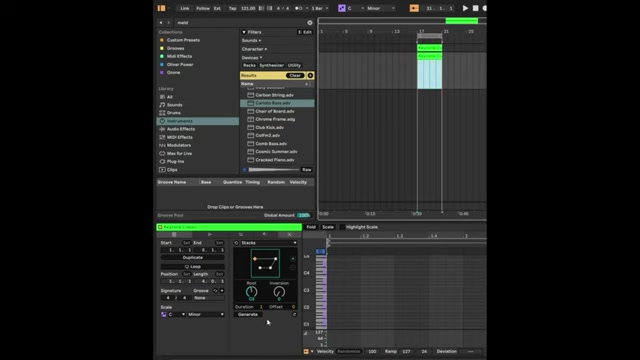Select the Synthesizer filter tag
Viewport: 640px width, 360px height.
pos(271,65)
